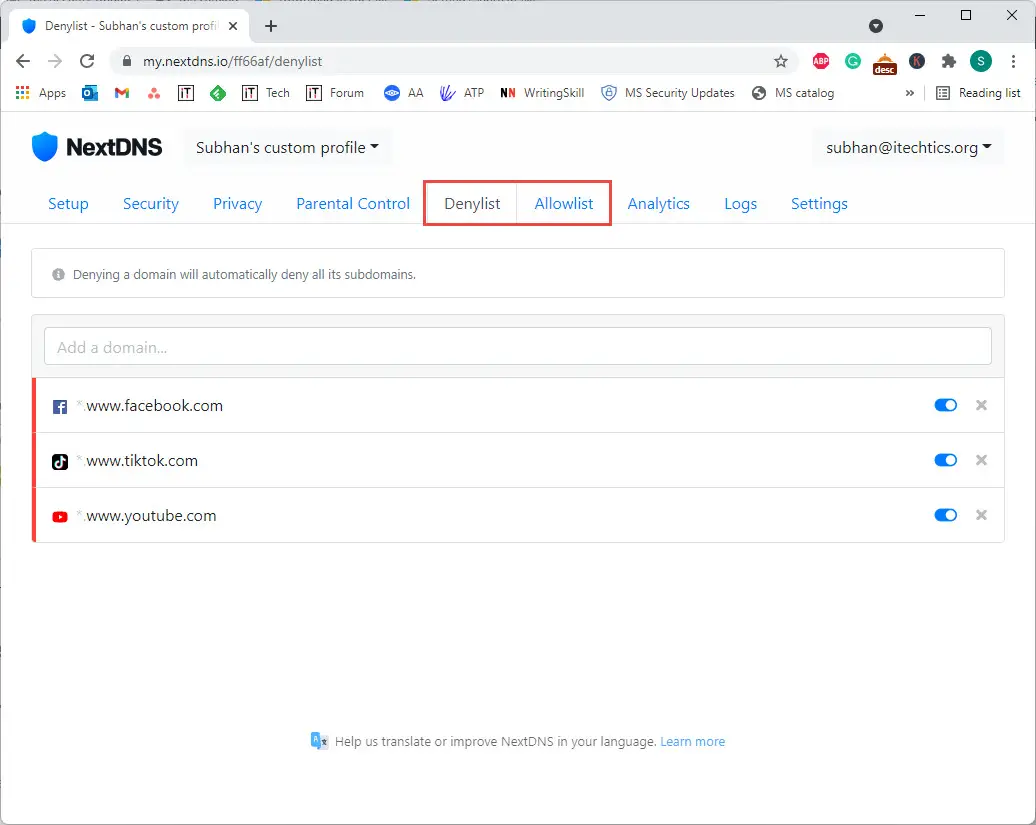1036x825 pixels.
Task: Switch to the Security tab
Action: [x=151, y=203]
